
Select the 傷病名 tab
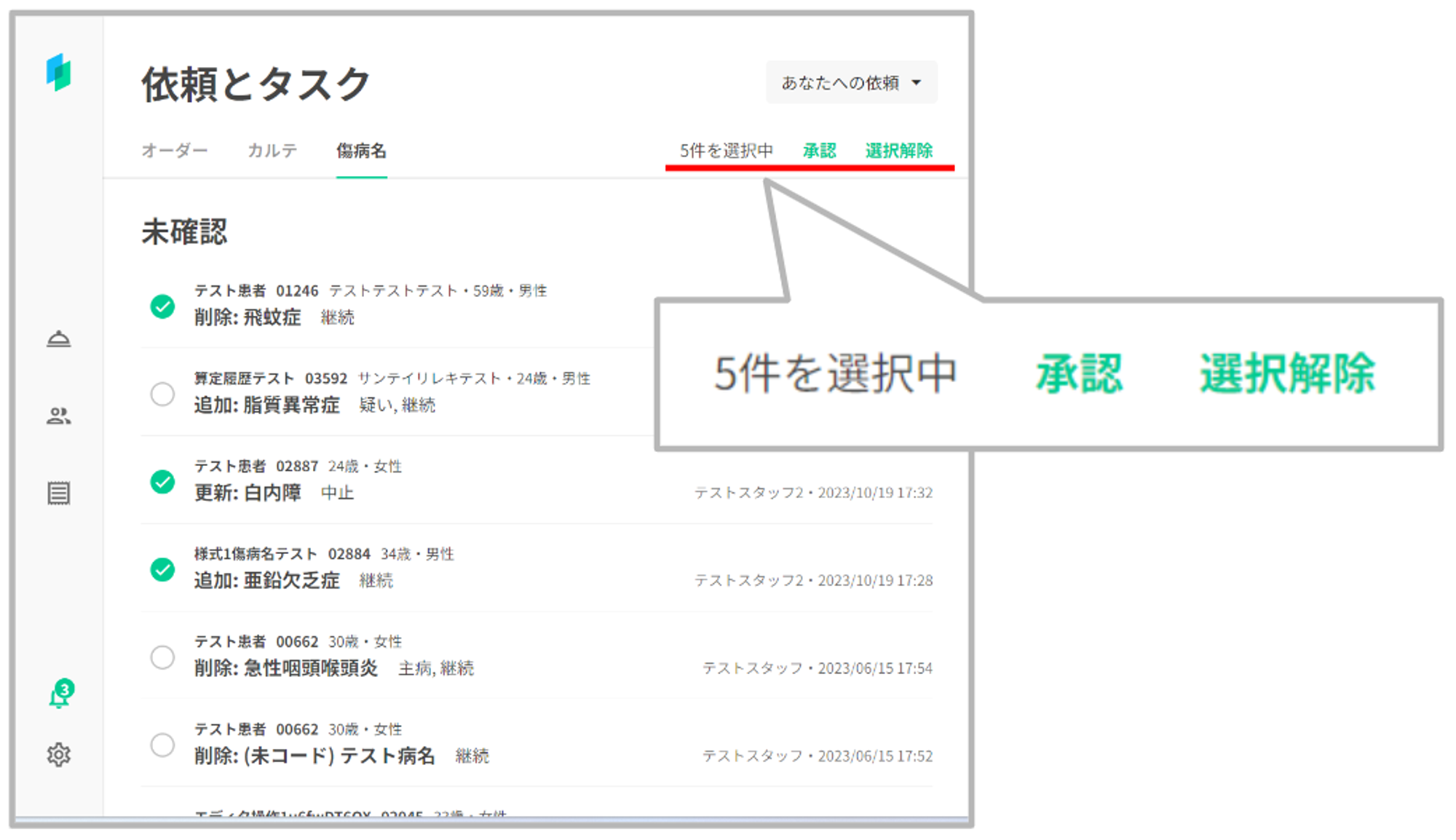click(x=361, y=151)
